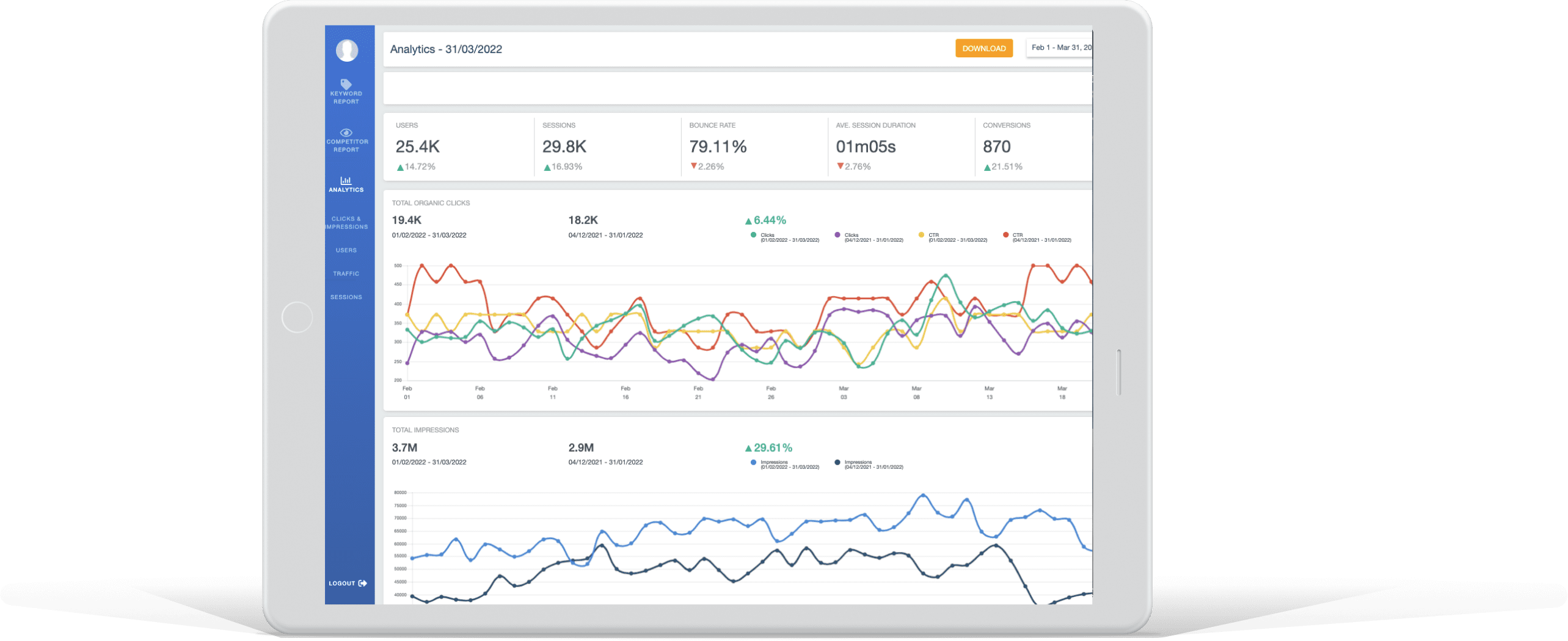Select Keyword Report menu label

point(346,98)
